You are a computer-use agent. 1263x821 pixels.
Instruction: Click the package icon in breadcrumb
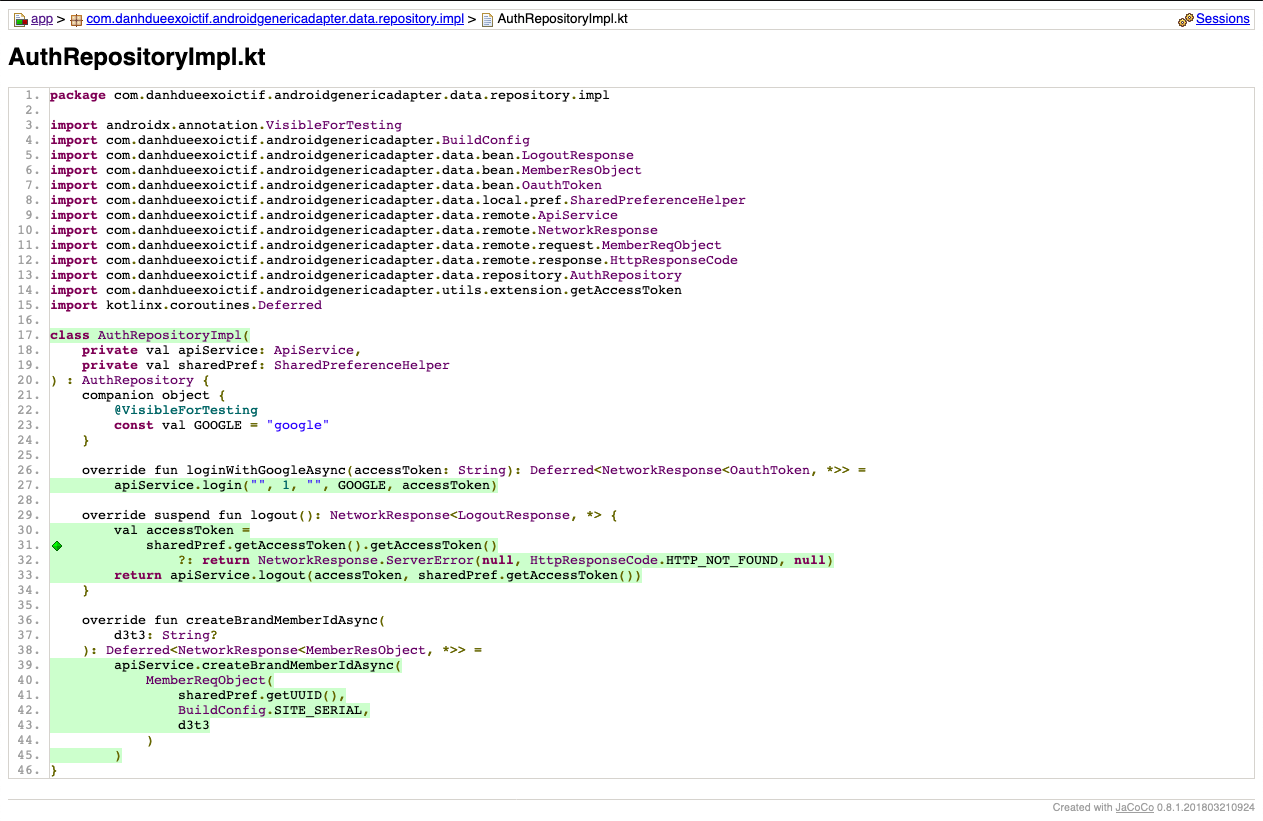[x=77, y=20]
